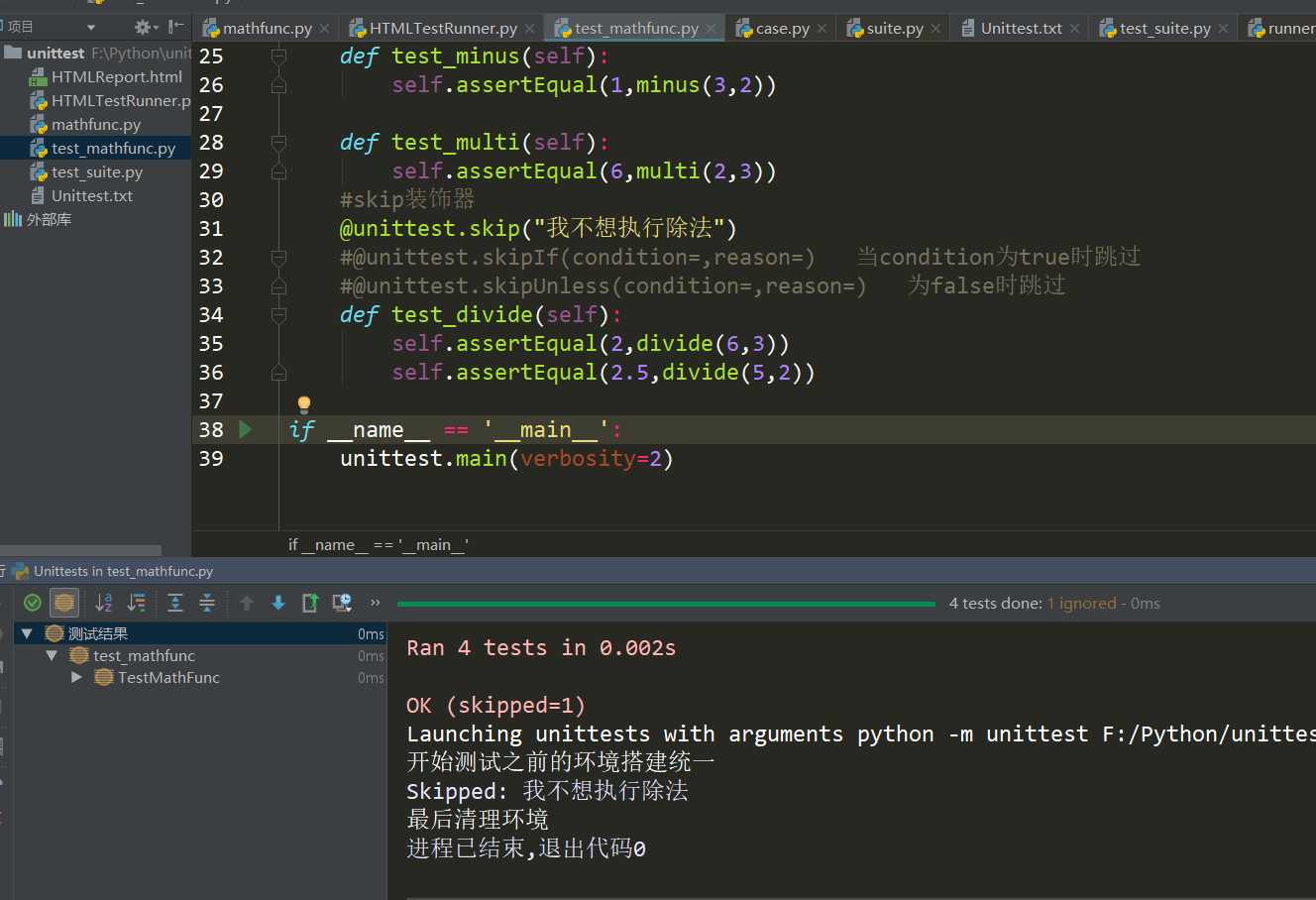Open Unittest.txt in project tree

[x=92, y=195]
